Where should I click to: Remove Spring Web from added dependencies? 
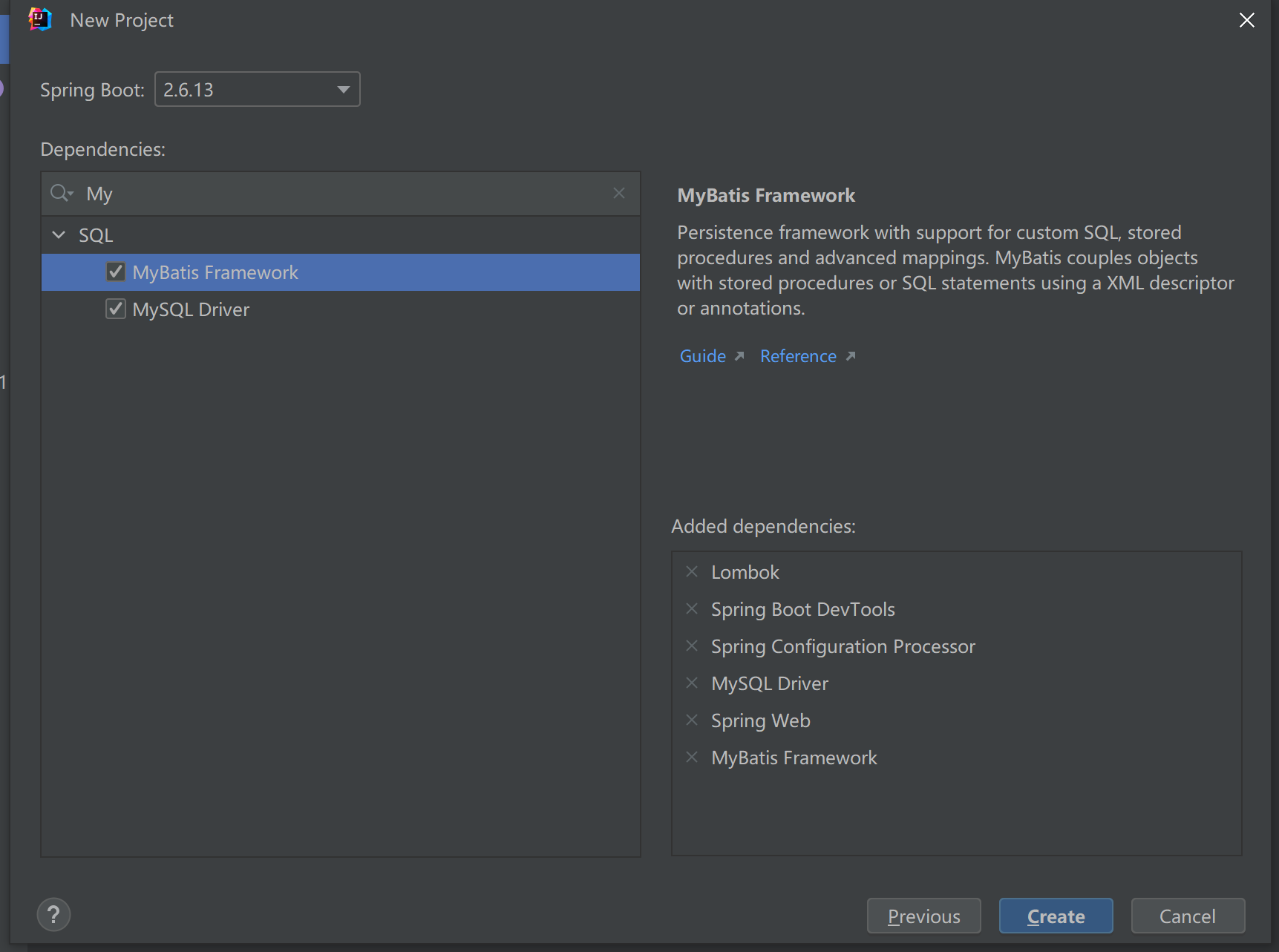click(x=692, y=720)
